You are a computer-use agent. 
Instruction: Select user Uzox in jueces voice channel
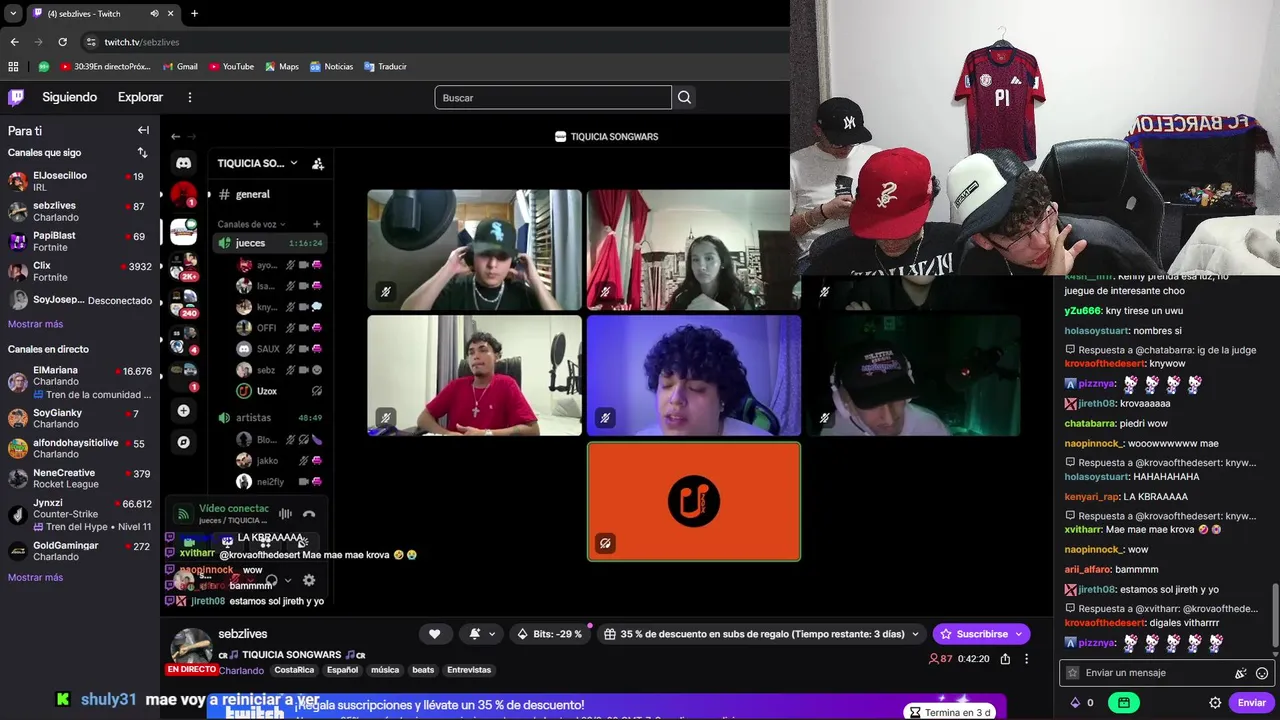(x=280, y=391)
